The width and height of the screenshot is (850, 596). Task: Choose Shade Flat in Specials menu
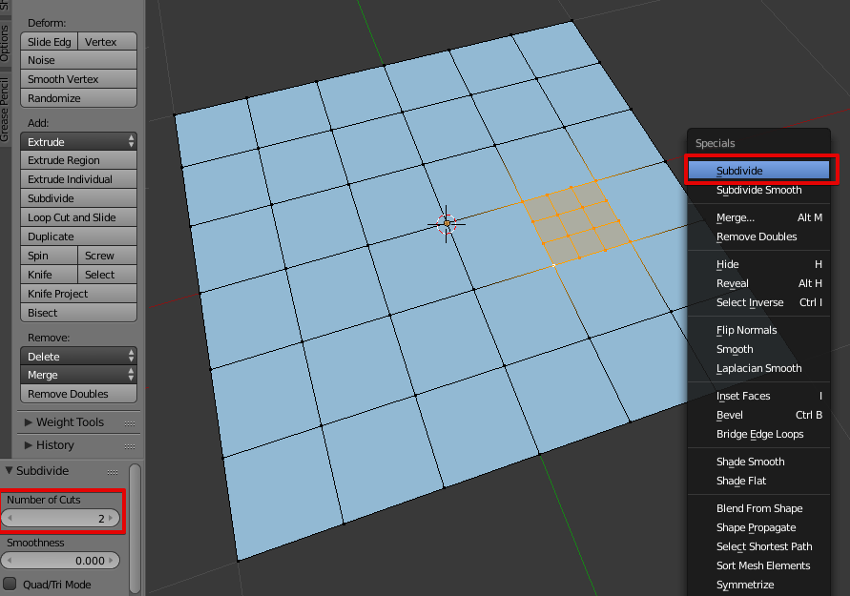coord(759,480)
